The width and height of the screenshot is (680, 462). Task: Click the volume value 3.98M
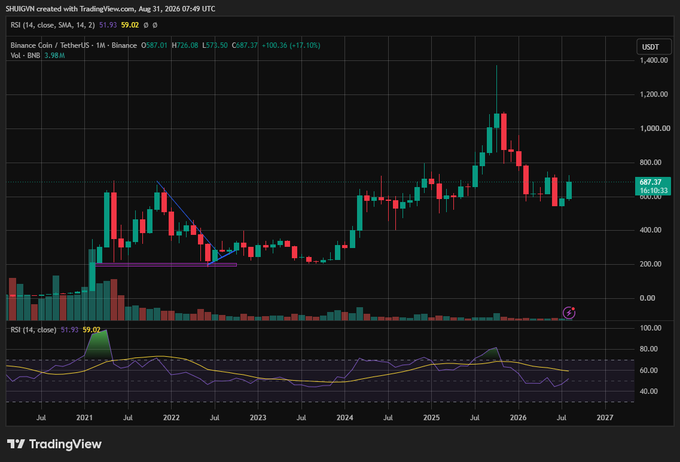point(55,56)
